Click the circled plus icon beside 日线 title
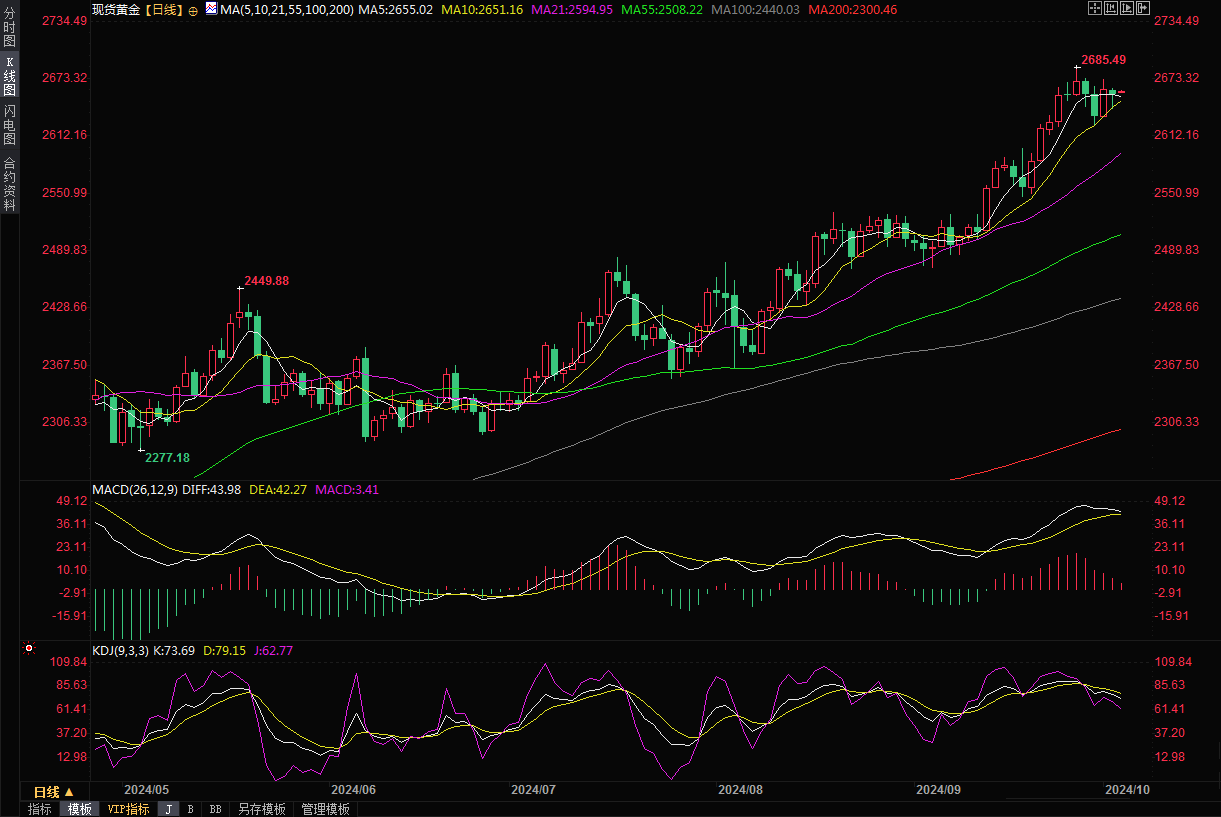The image size is (1221, 817). (193, 9)
